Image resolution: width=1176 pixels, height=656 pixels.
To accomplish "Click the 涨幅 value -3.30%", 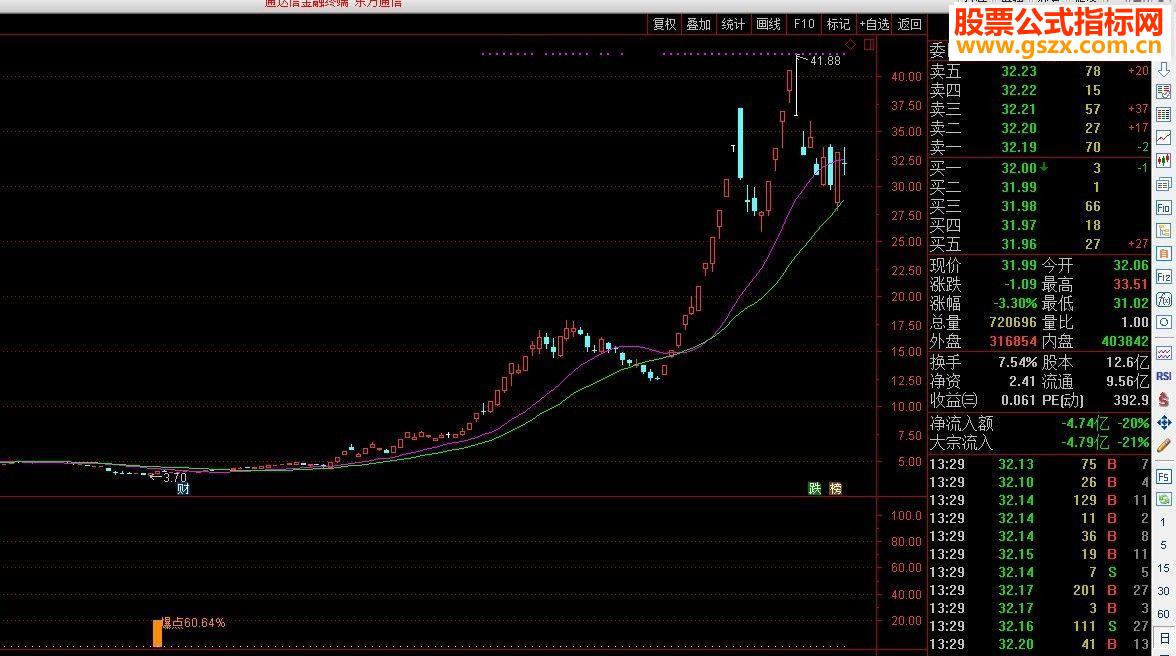I will (x=1014, y=303).
